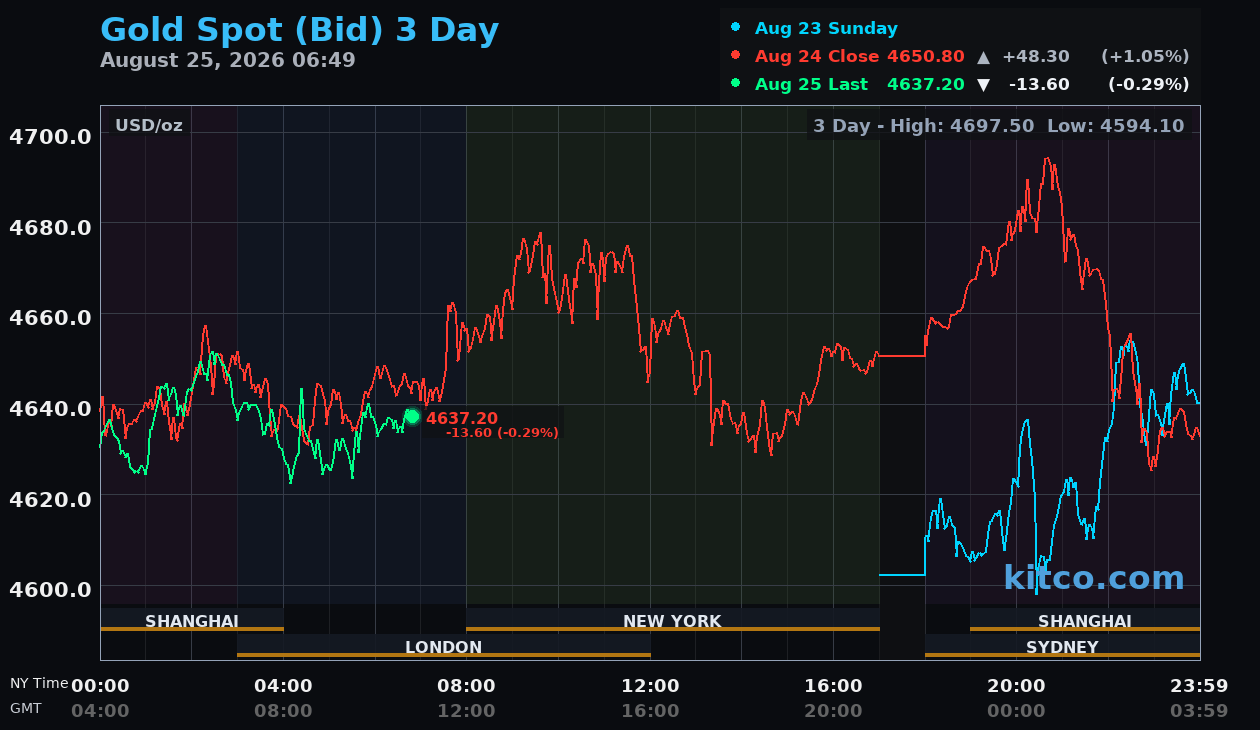Screen dimensions: 1260x730
Task: Click the 16:00 NY time tick label
Action: [x=833, y=686]
